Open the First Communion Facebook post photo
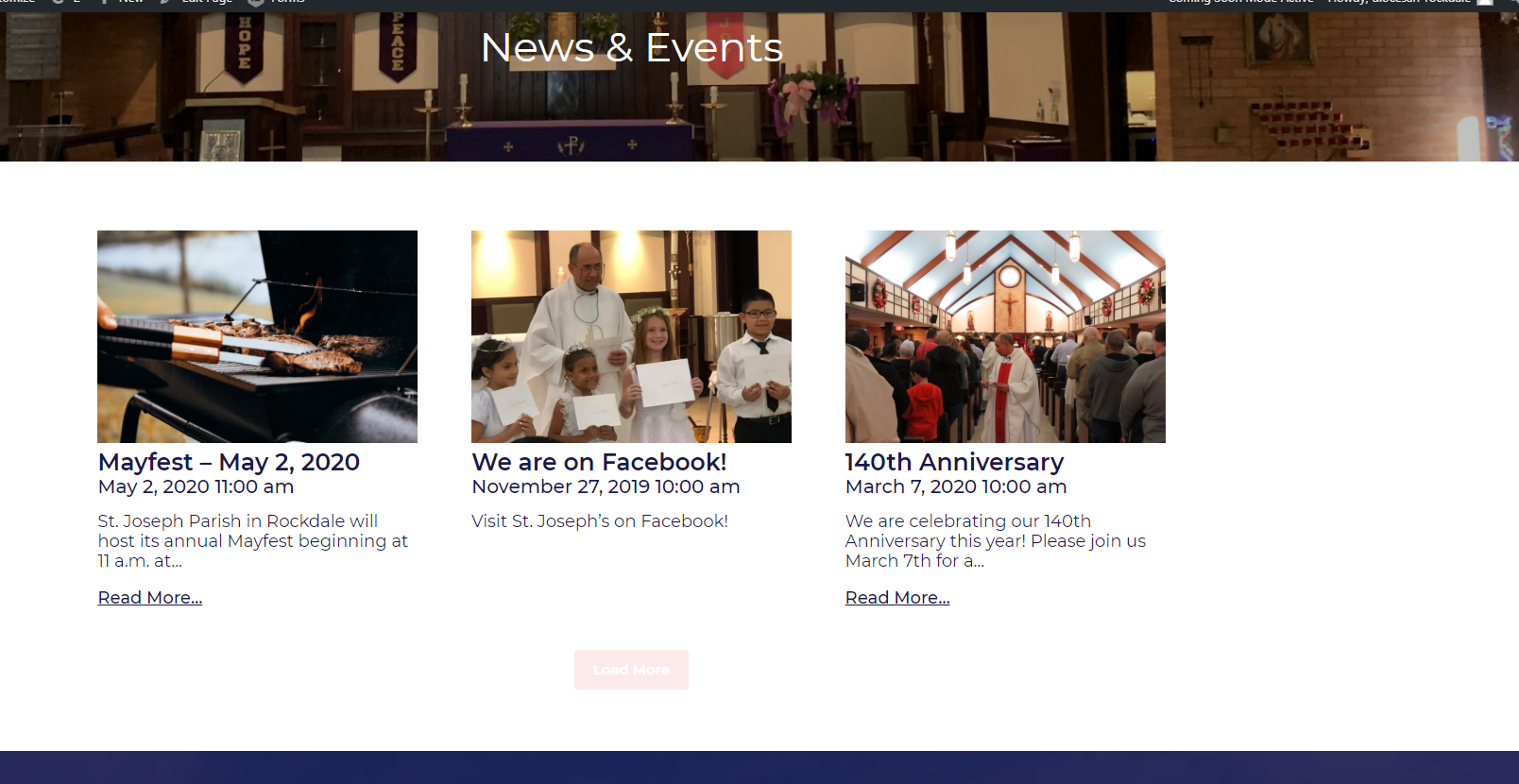This screenshot has height=784, width=1519. pos(631,336)
